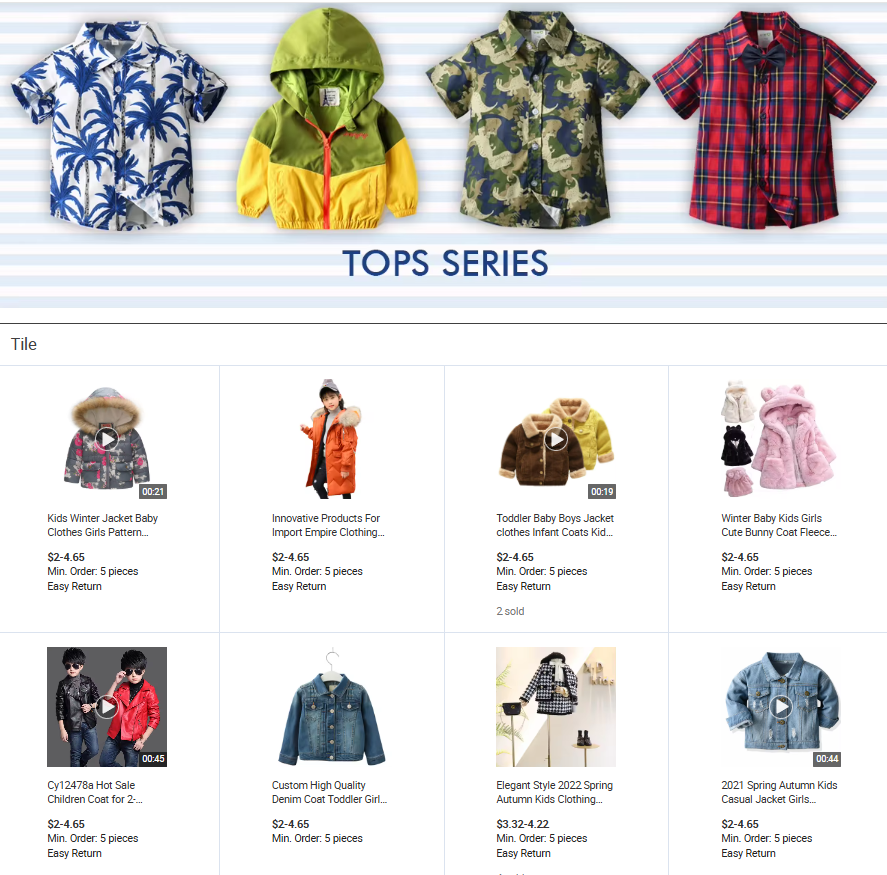Open the pink bunny coat product image
Screen dimensions: 887x875
coord(781,439)
